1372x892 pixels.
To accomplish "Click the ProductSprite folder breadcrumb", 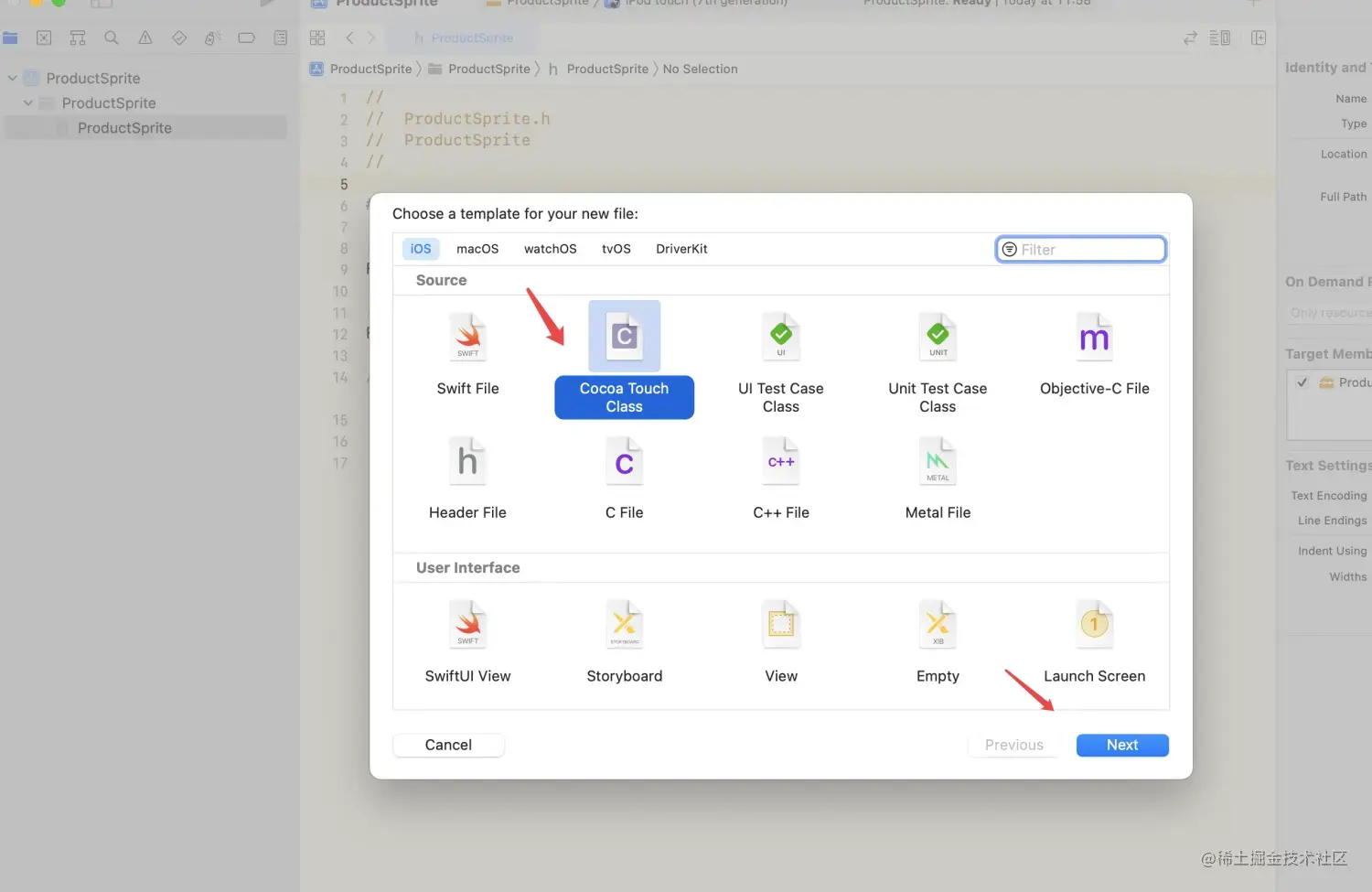I will [479, 69].
